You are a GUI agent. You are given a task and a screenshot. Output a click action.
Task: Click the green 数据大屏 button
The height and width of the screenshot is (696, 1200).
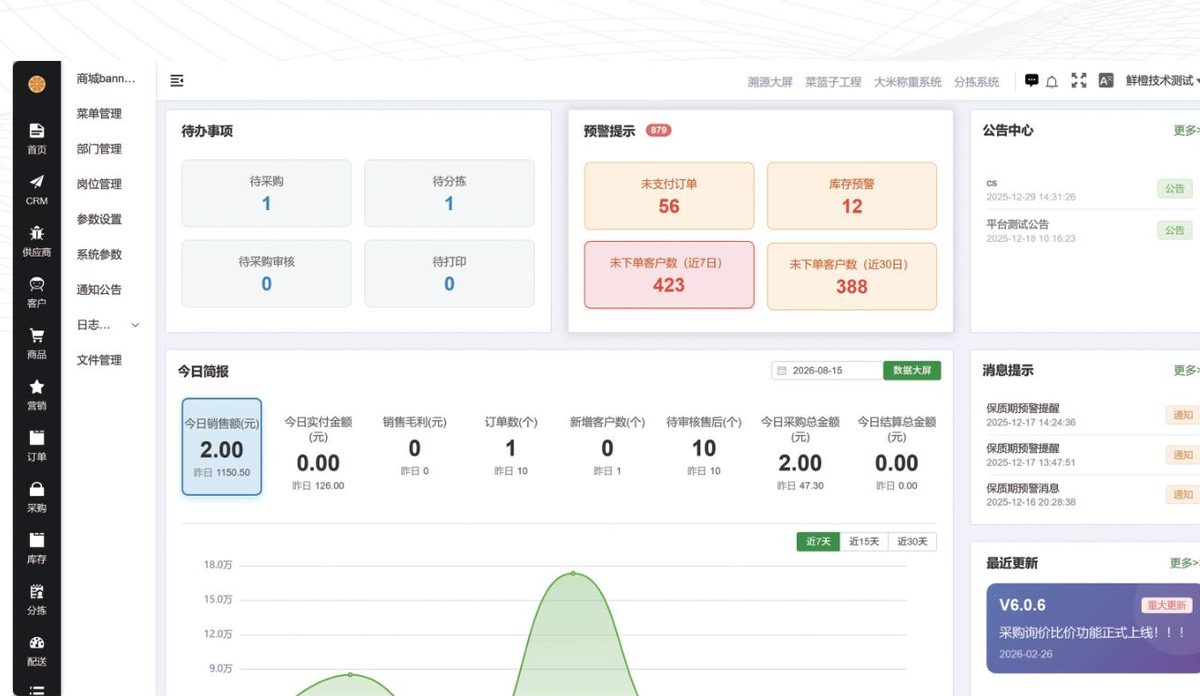pyautogui.click(x=912, y=370)
